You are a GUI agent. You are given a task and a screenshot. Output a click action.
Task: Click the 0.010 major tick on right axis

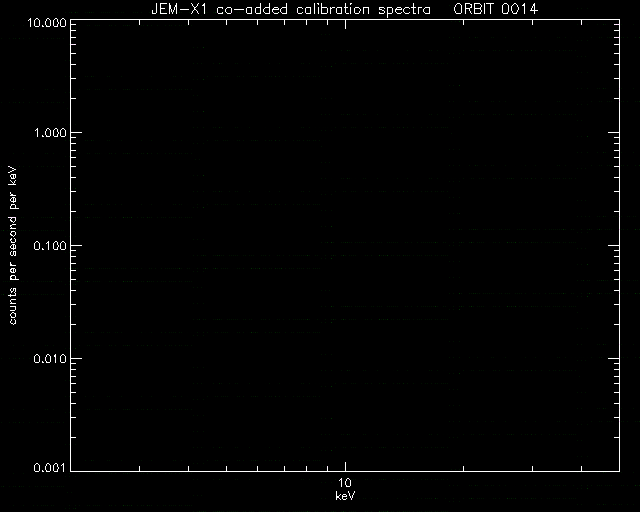pyautogui.click(x=614, y=358)
